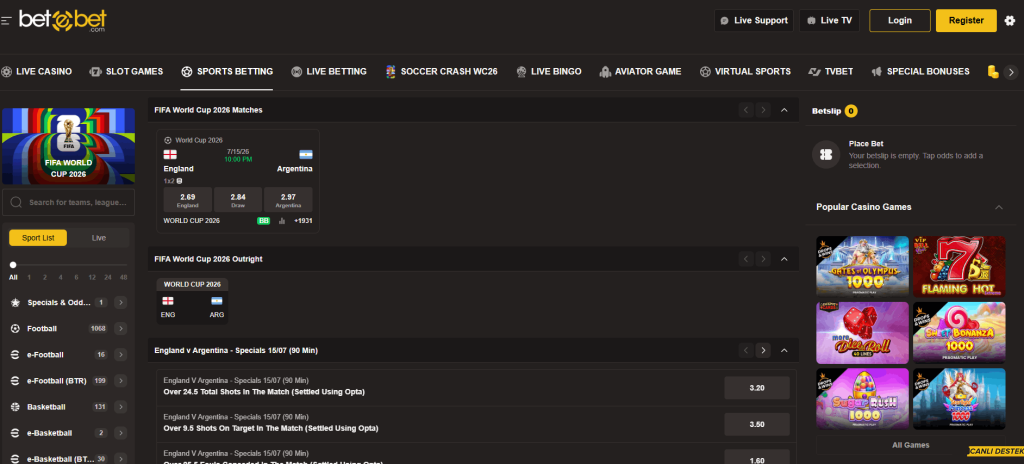The image size is (1024, 464).
Task: Show +1931 more markets for England match
Action: [x=303, y=221]
